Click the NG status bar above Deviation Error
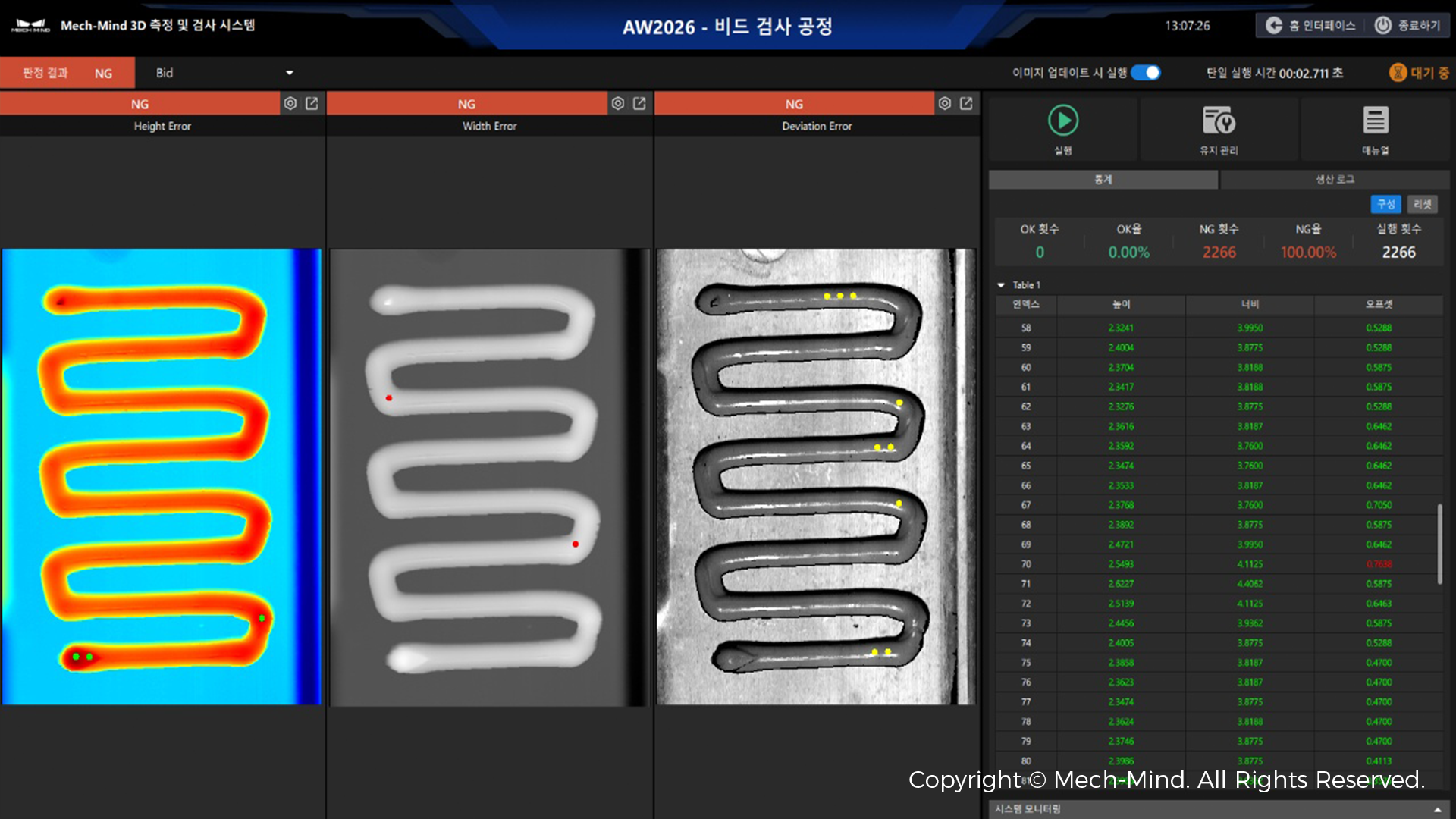 (794, 104)
